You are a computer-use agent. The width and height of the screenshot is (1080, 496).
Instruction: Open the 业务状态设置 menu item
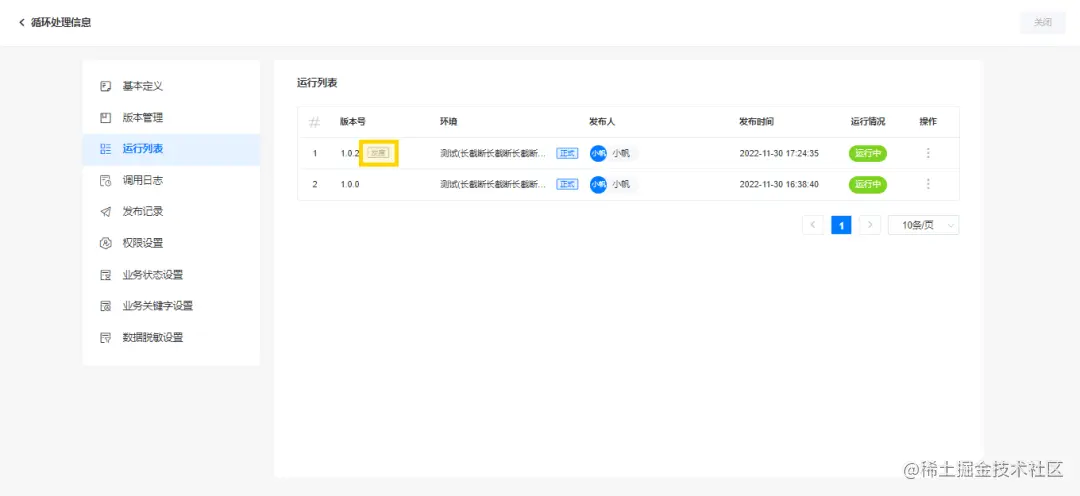(x=171, y=275)
